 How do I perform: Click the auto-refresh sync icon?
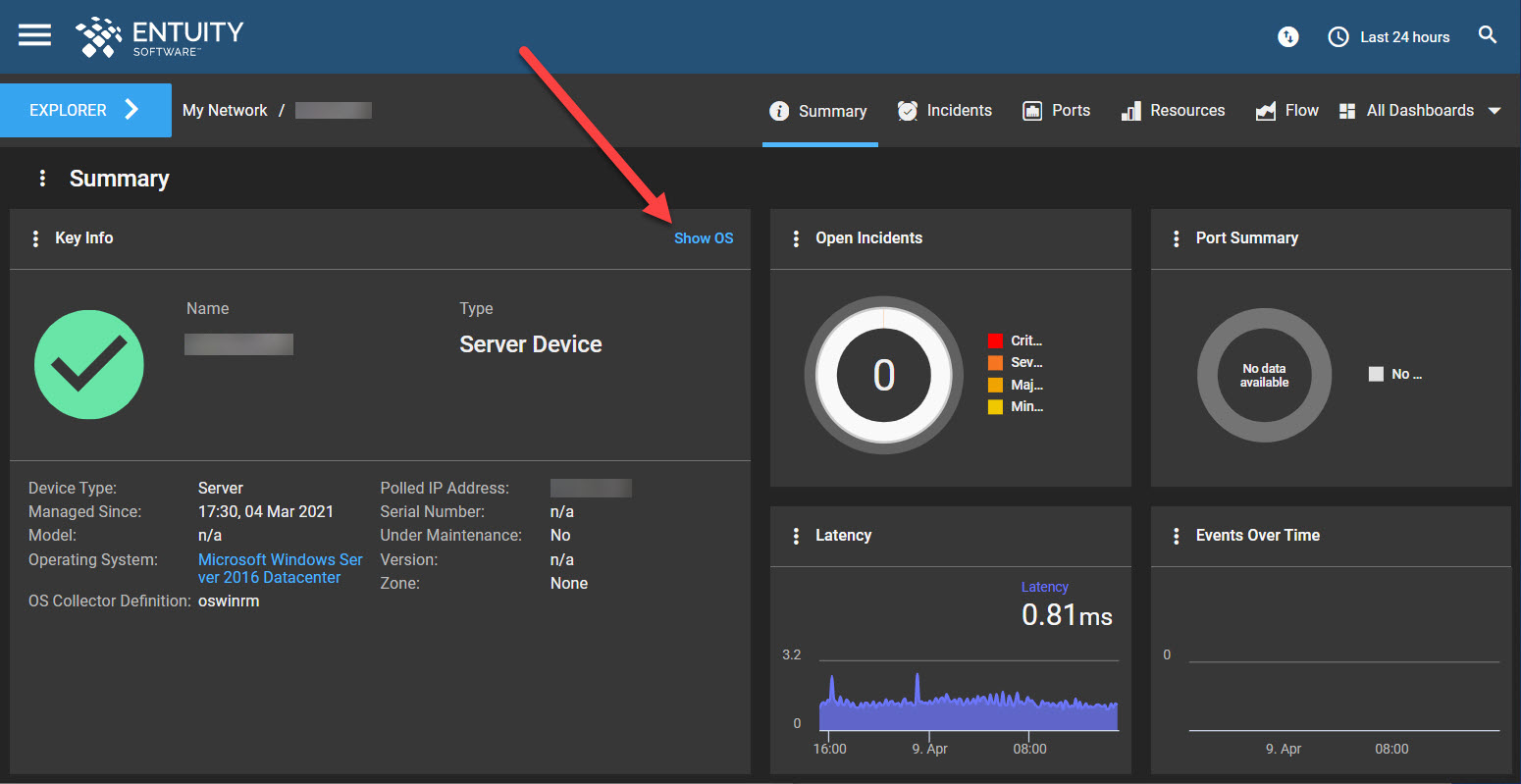coord(1287,37)
